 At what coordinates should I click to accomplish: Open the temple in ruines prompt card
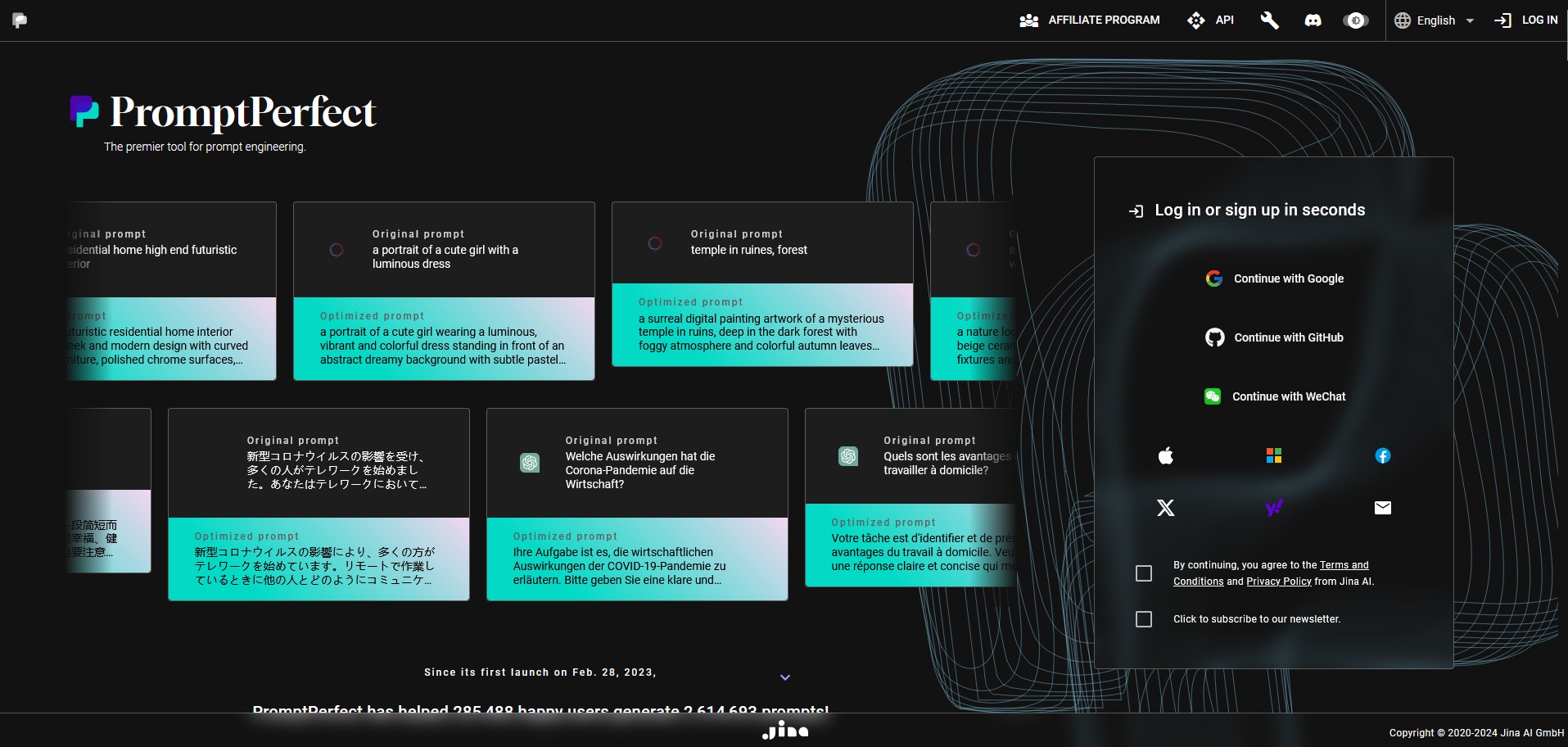pyautogui.click(x=762, y=283)
